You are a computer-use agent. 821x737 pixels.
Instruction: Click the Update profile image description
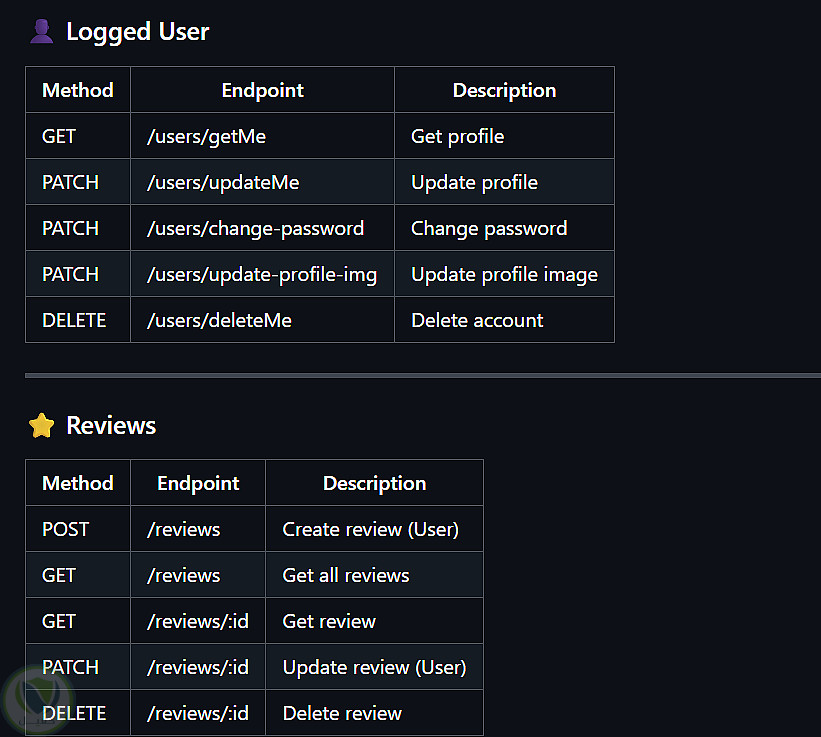(504, 274)
